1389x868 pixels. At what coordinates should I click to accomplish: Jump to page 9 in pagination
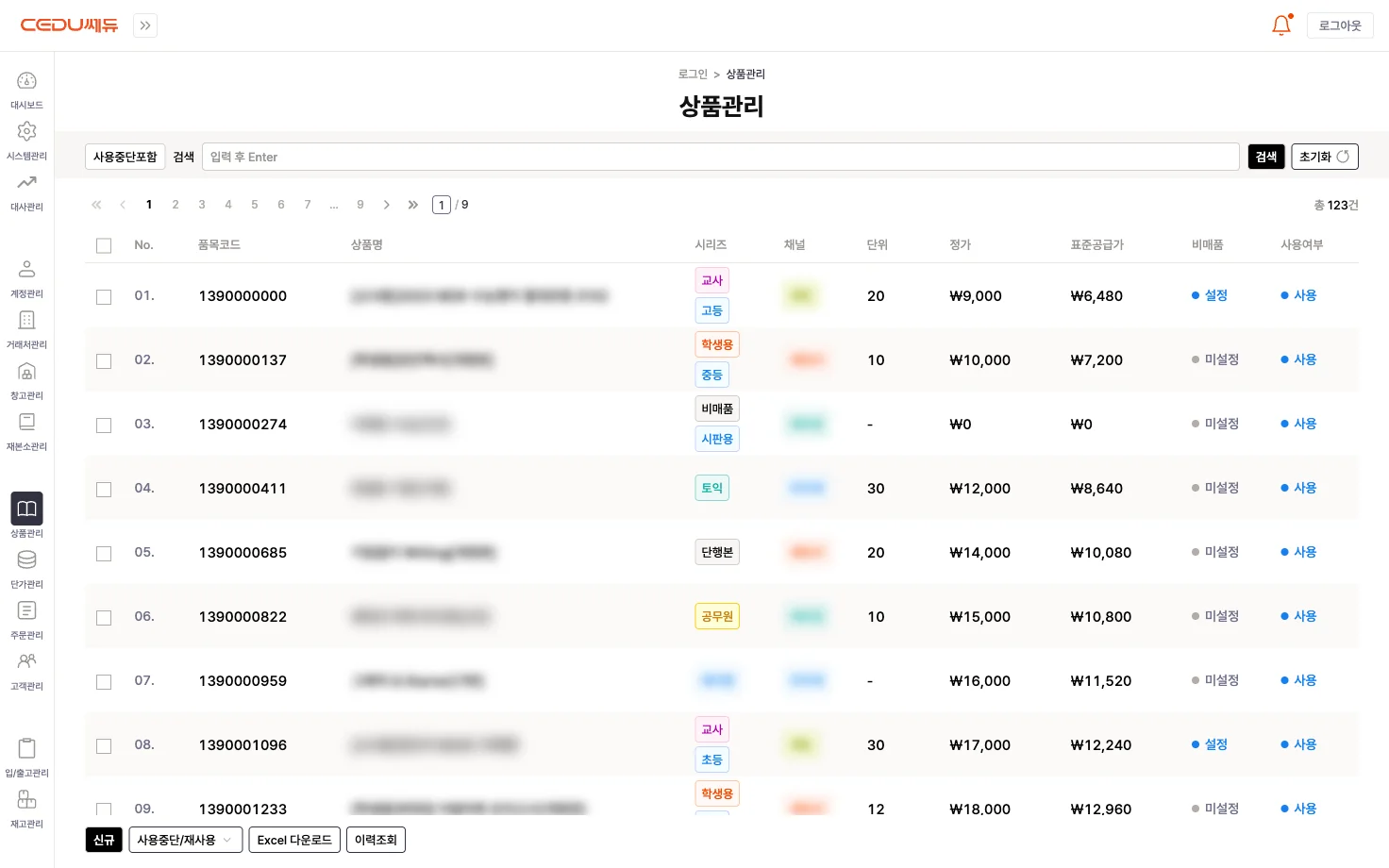(360, 205)
